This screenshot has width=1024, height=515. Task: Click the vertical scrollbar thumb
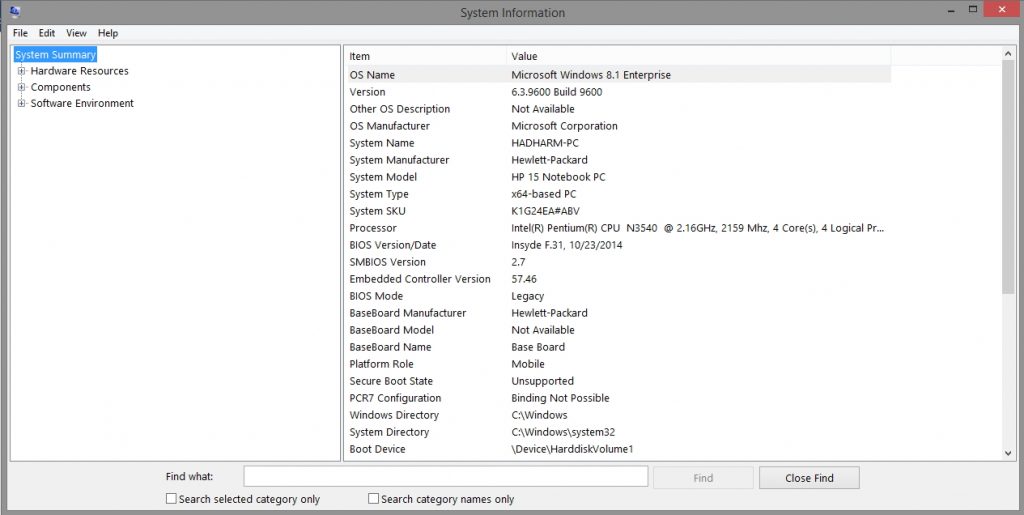[1008, 178]
